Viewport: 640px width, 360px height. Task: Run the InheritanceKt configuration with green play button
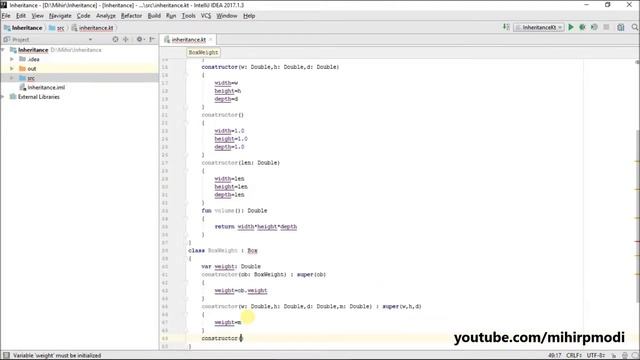click(571, 27)
